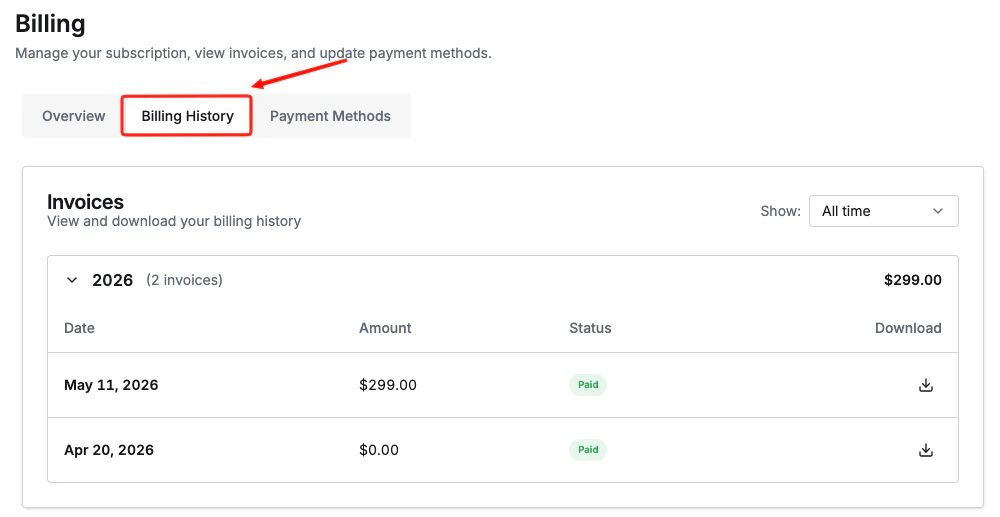Click the 2026 year heading

[x=112, y=280]
